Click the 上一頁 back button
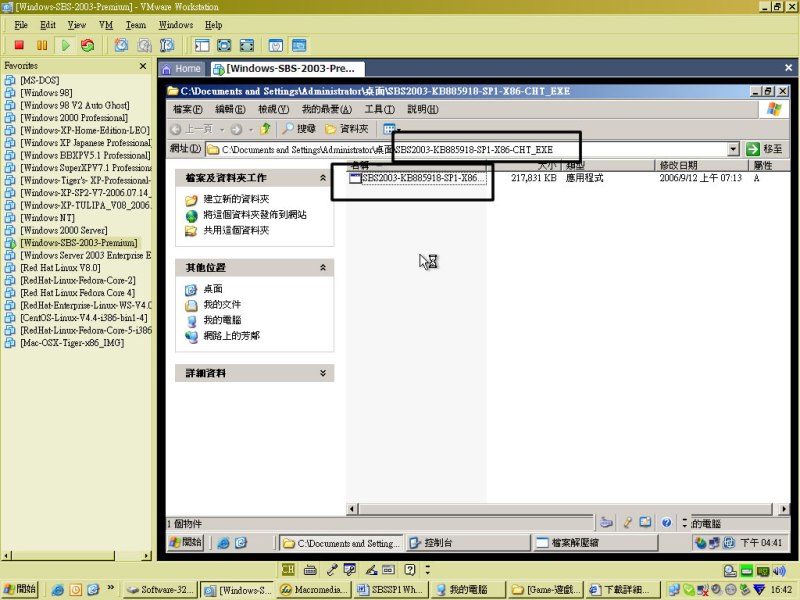The image size is (800, 600). click(x=192, y=129)
